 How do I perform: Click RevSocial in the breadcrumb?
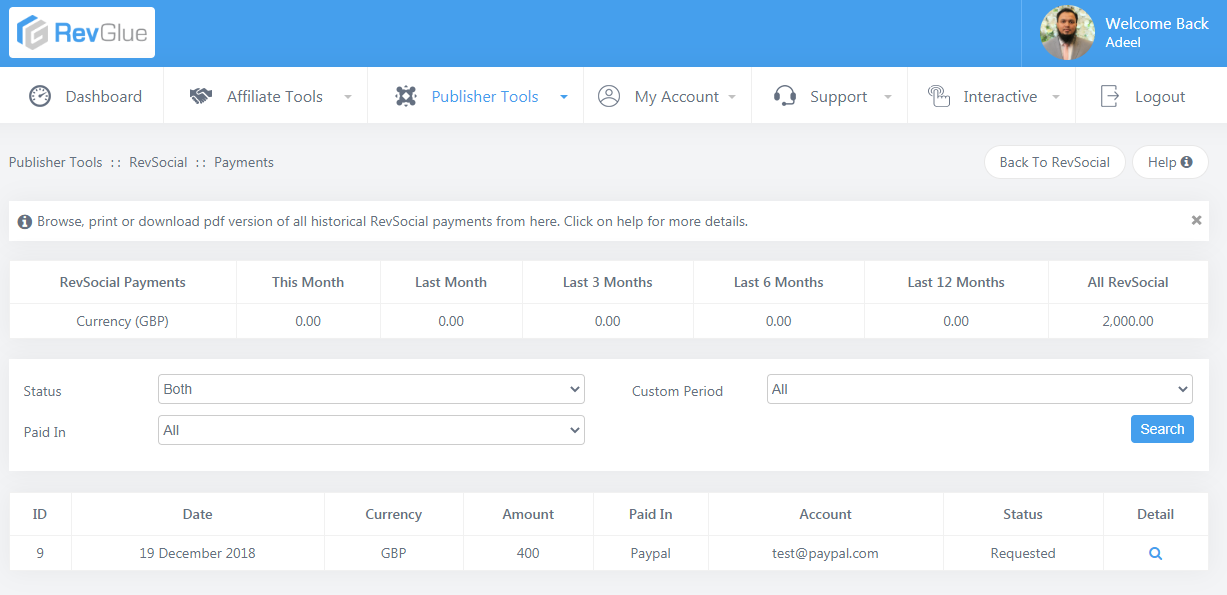(x=158, y=162)
